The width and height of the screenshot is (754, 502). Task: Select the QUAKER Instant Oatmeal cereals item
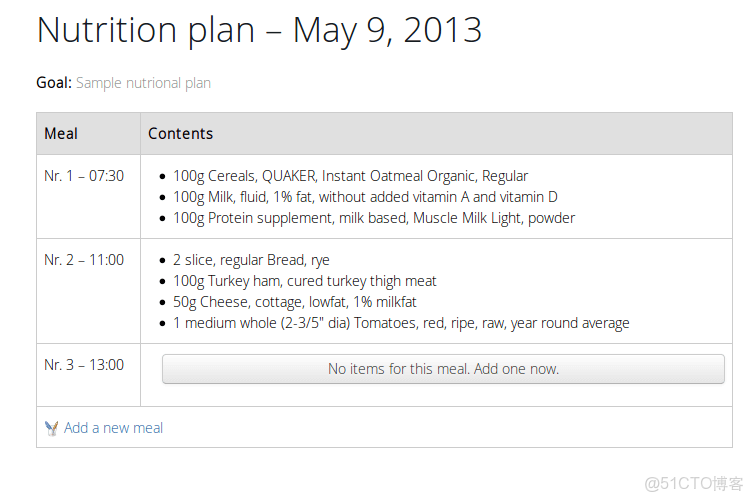pyautogui.click(x=350, y=176)
